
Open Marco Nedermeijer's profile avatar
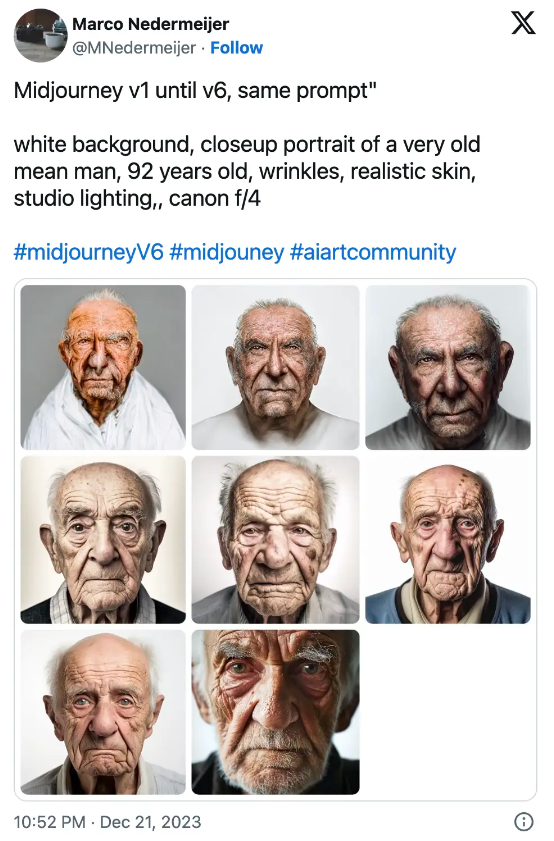point(40,35)
